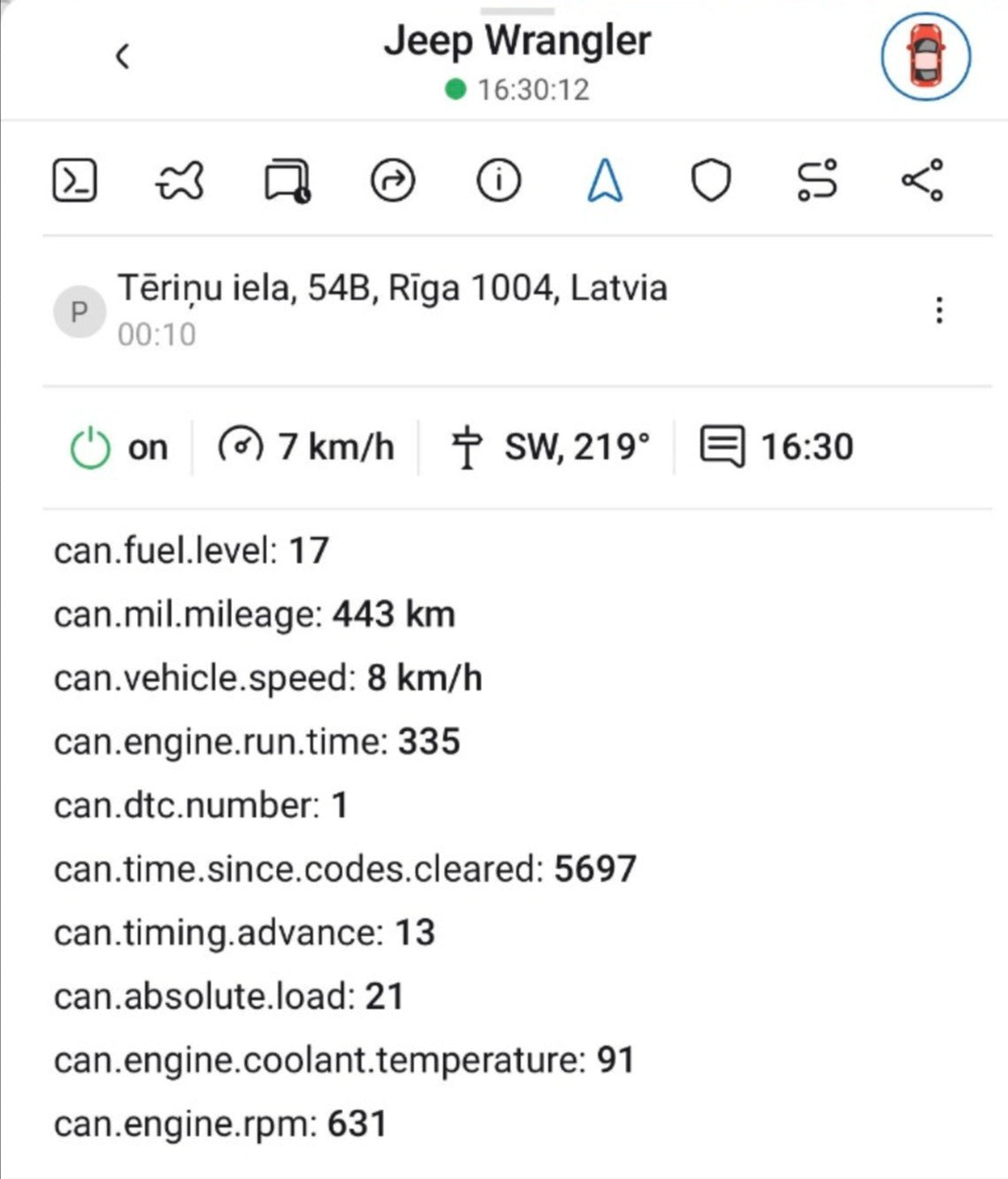Tap the share icon
This screenshot has width=1008, height=1179.
point(922,180)
